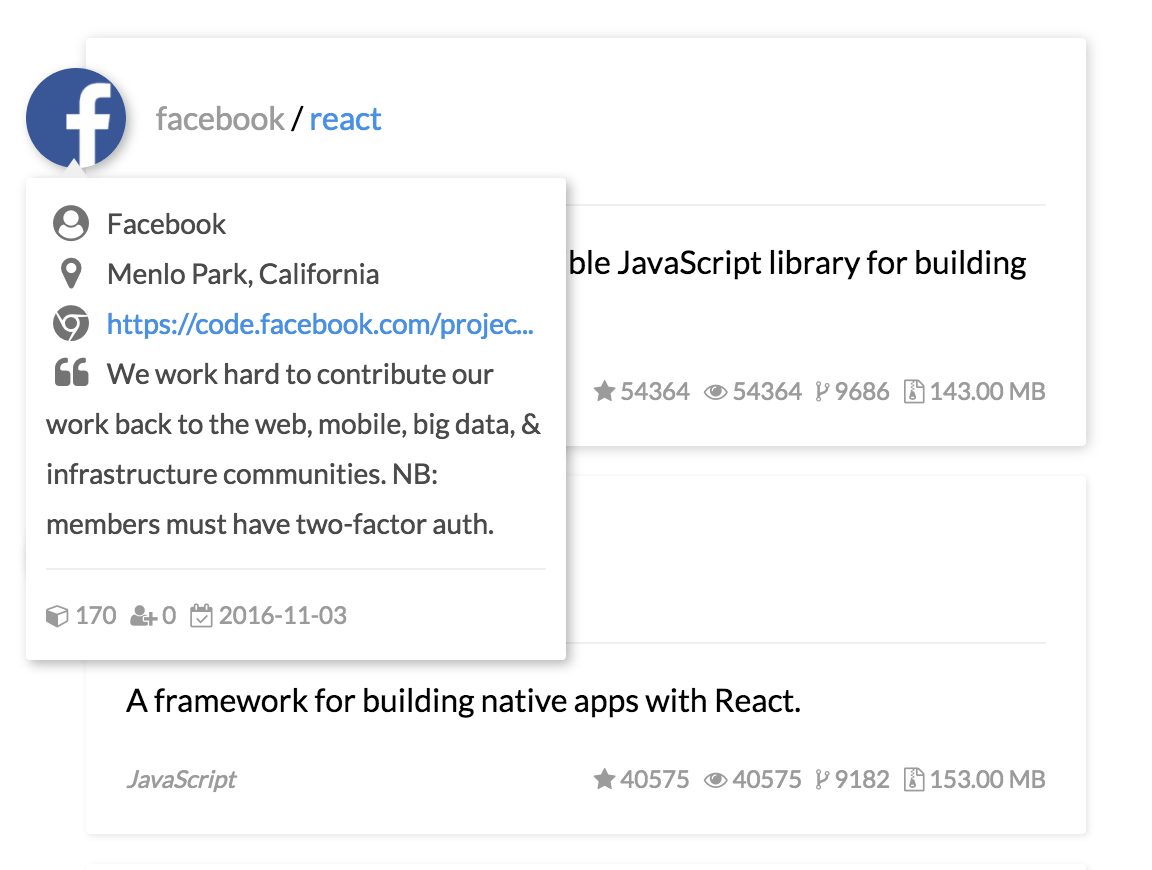
Task: Click the '9182' forks count
Action: pos(862,779)
